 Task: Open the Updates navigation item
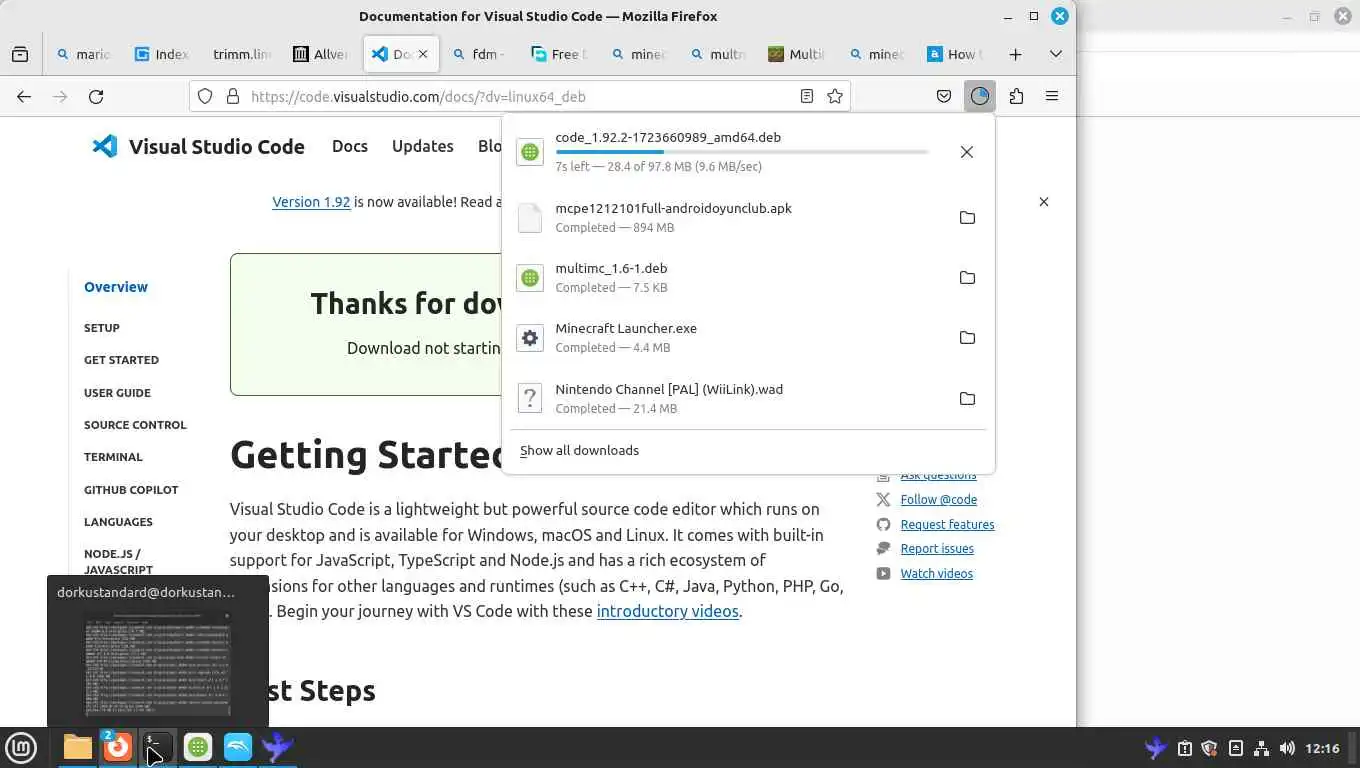[x=423, y=146]
